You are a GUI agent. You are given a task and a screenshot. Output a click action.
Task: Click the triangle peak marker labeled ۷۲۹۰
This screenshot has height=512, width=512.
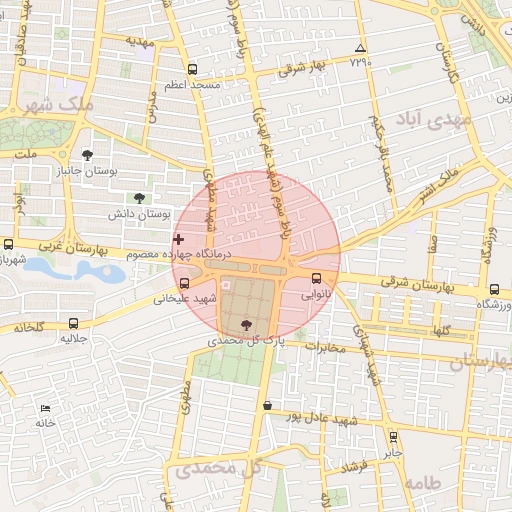coord(360,48)
